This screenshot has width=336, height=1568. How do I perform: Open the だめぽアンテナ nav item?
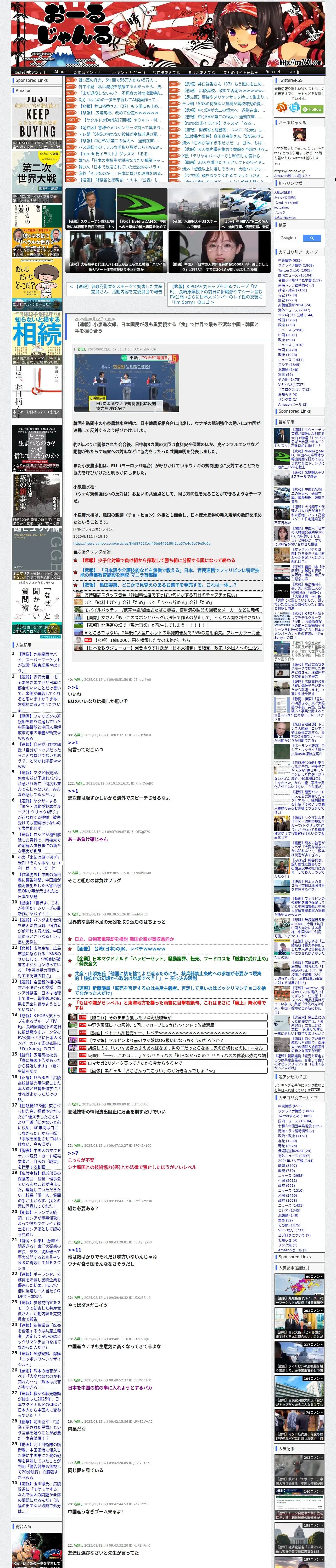[87, 72]
